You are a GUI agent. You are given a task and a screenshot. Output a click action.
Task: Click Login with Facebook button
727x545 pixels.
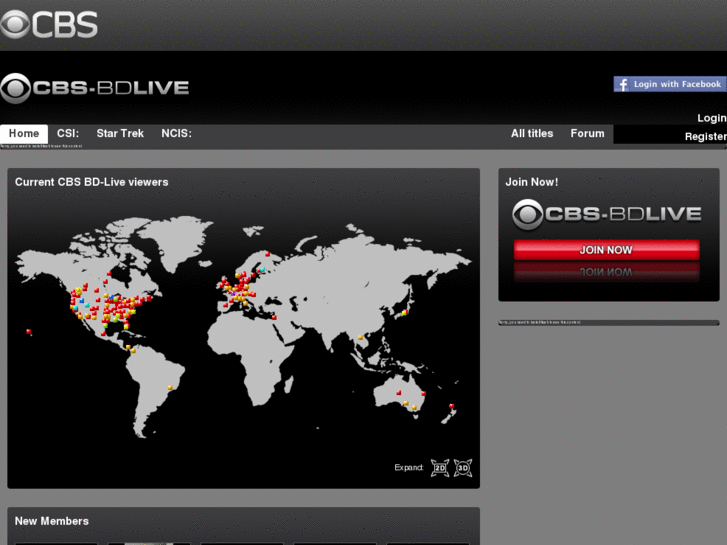[x=670, y=84]
